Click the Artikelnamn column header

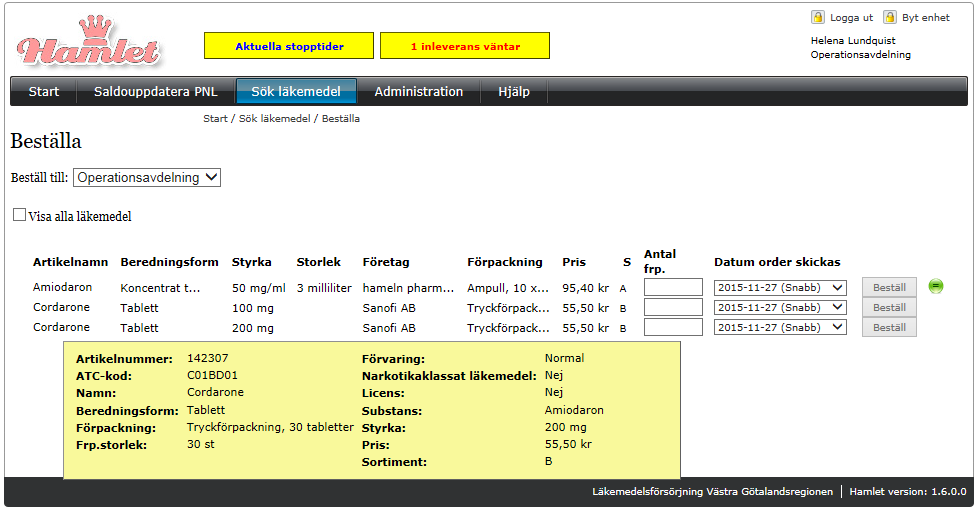(x=71, y=262)
